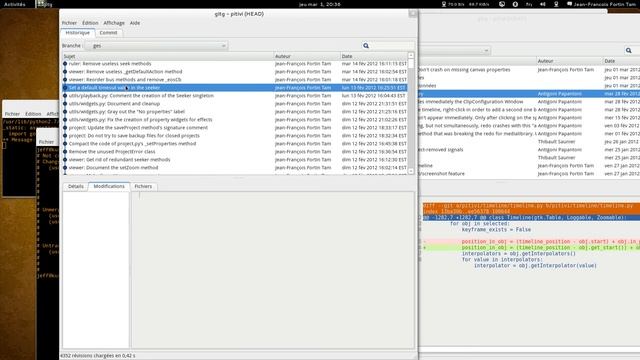Image resolution: width=640 pixels, height=360 pixels.
Task: Click commit graph node beside 'Remove the unused ProjectError class'
Action: tap(65, 151)
